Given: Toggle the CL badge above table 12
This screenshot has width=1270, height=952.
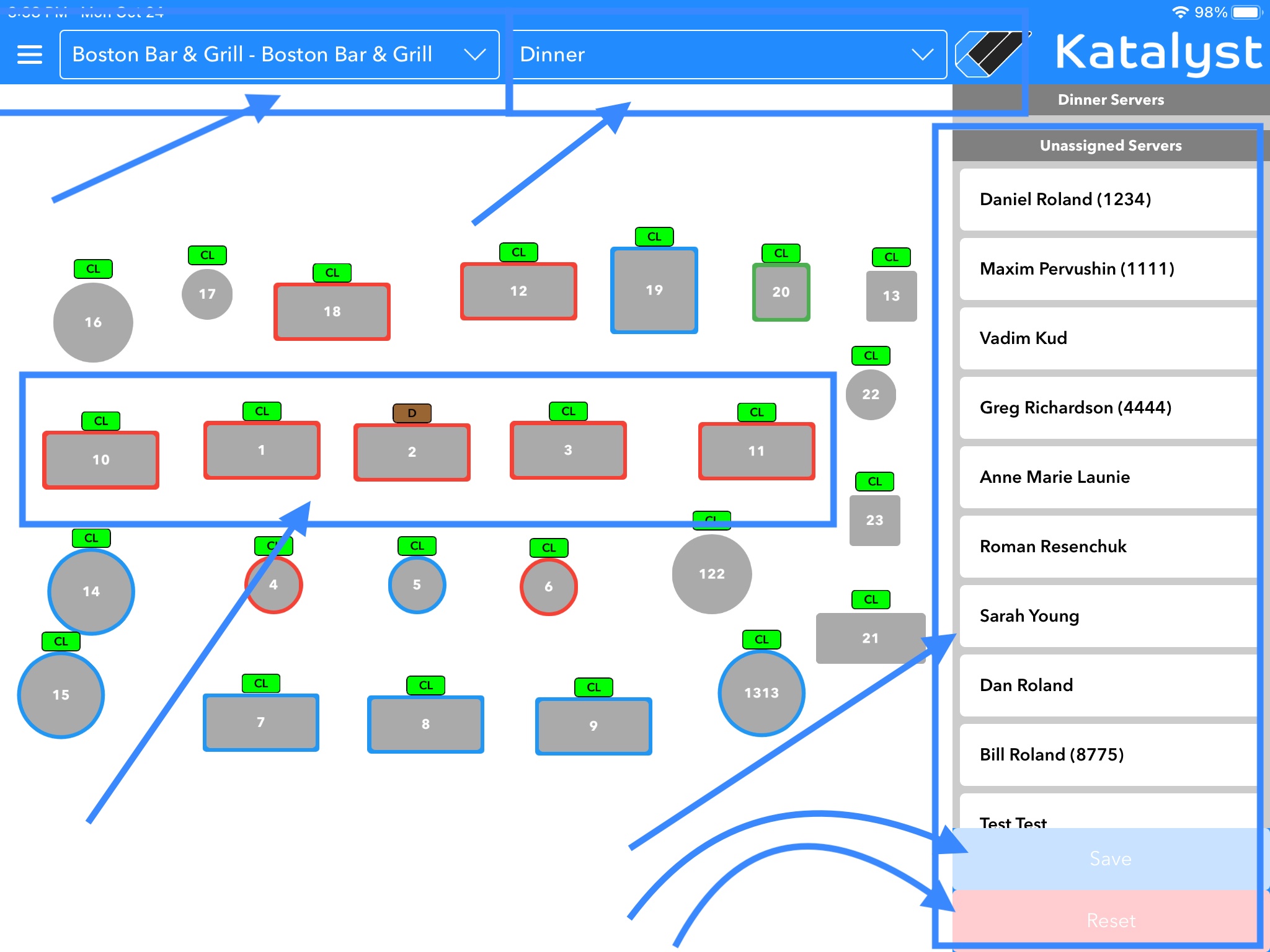Looking at the screenshot, I should pyautogui.click(x=518, y=252).
